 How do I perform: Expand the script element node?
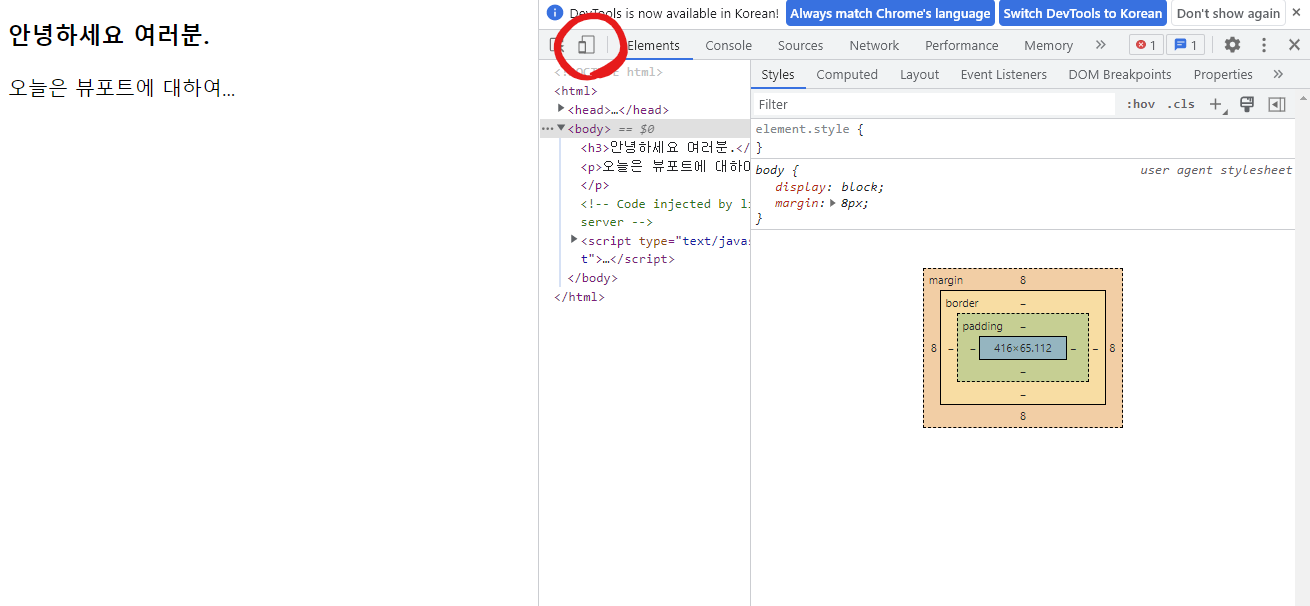[x=574, y=240]
